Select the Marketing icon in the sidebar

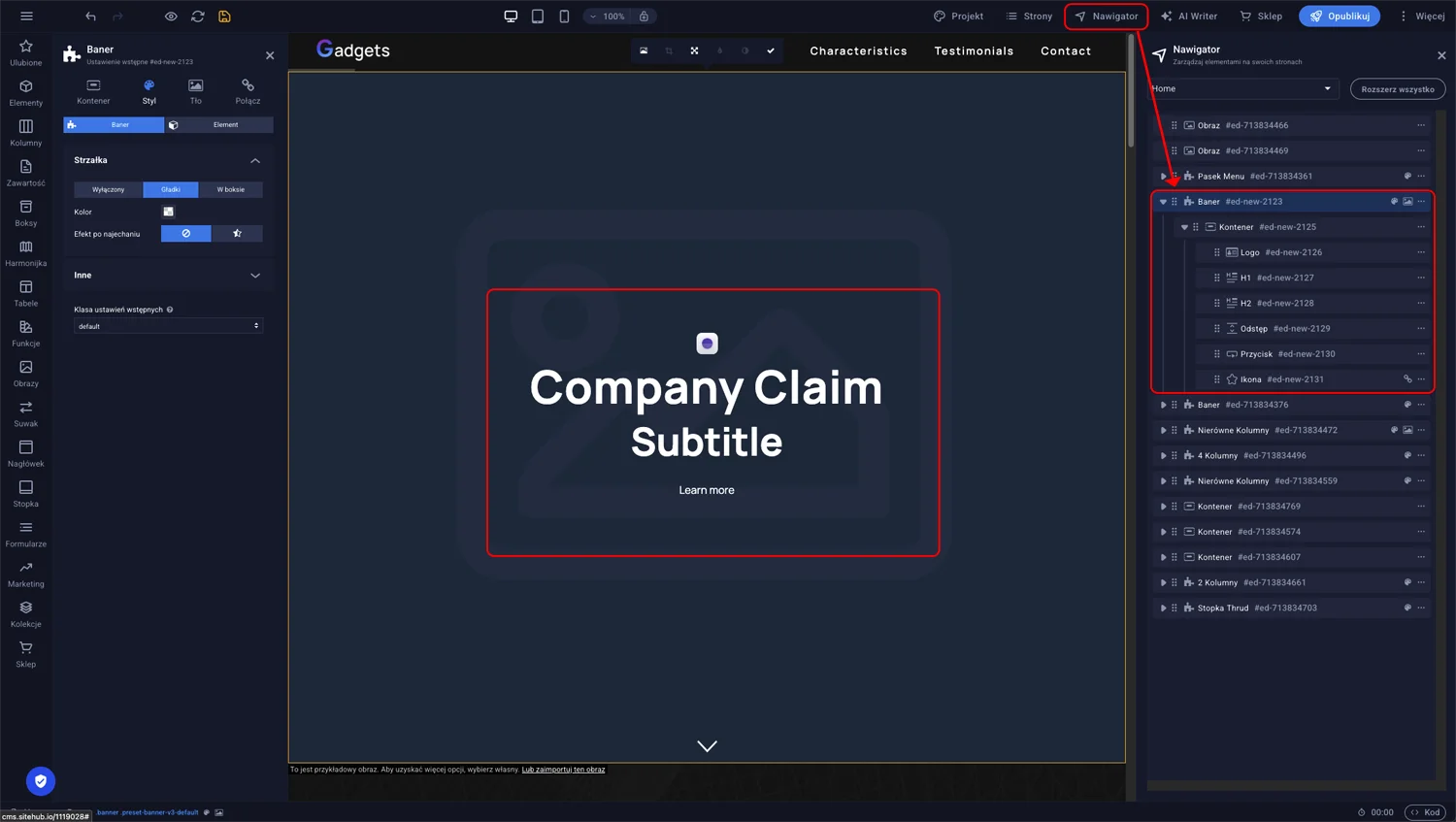pos(25,575)
